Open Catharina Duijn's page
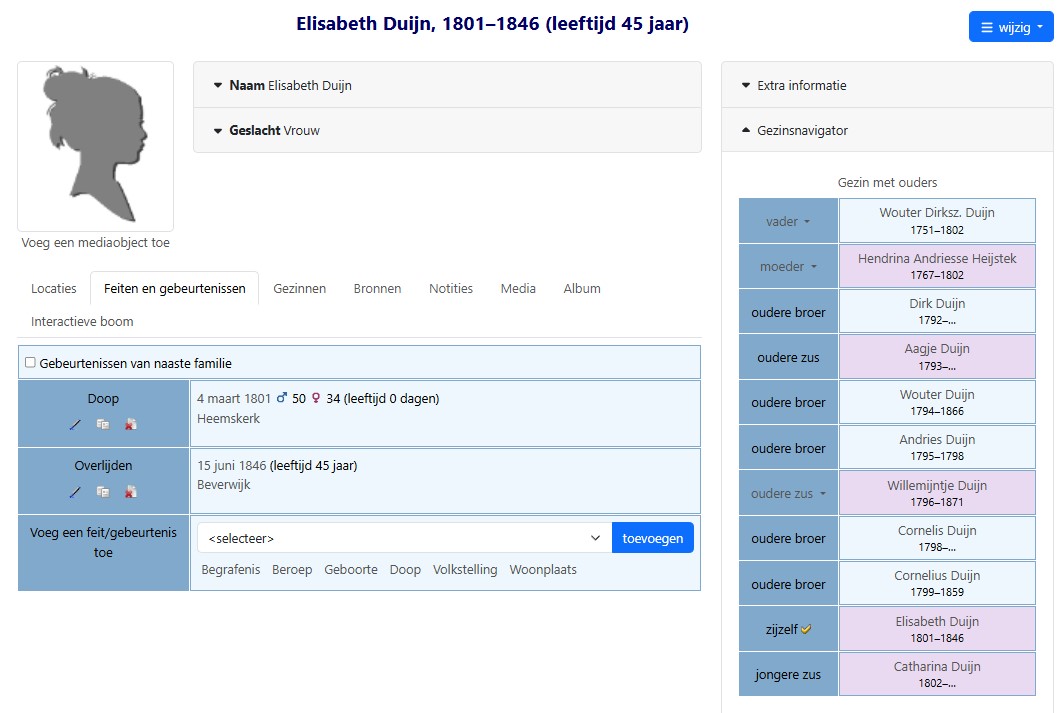Screen dimensions: 1060x713 click(937, 666)
